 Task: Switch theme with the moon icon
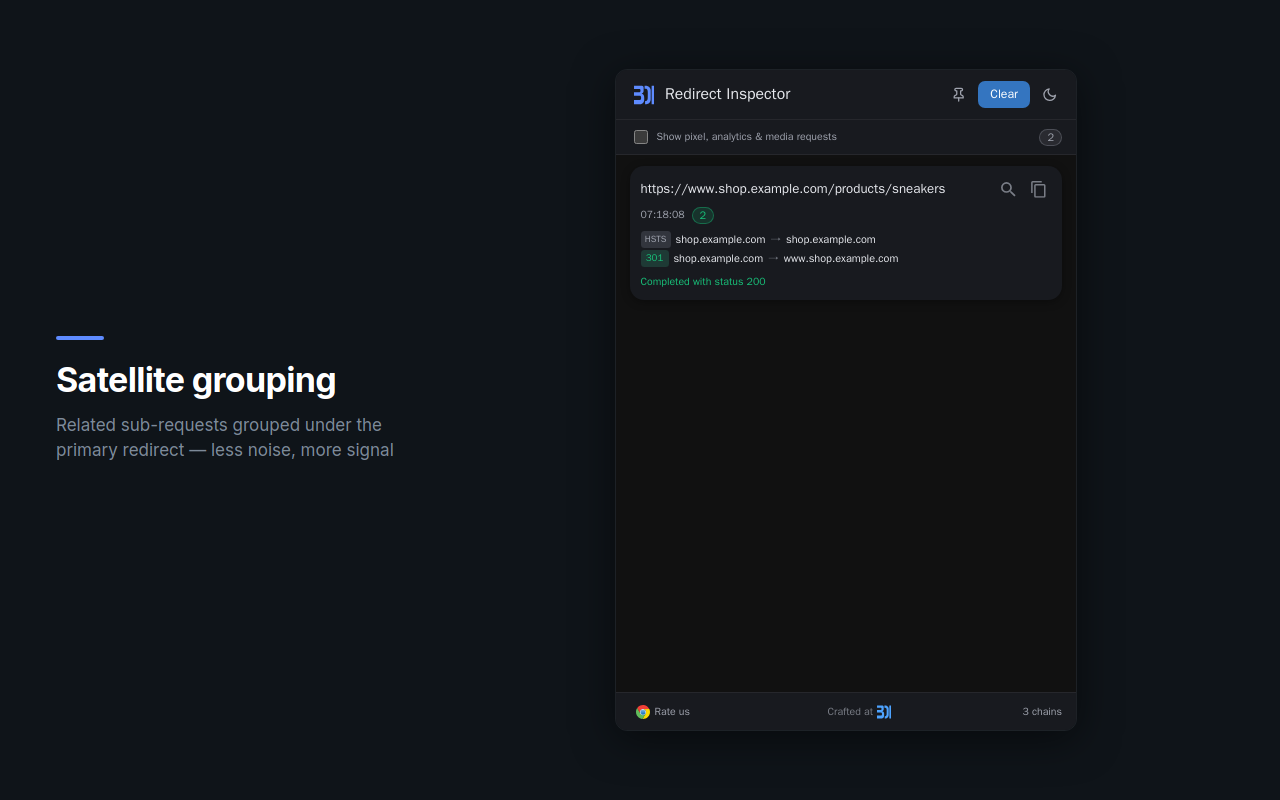(x=1049, y=94)
